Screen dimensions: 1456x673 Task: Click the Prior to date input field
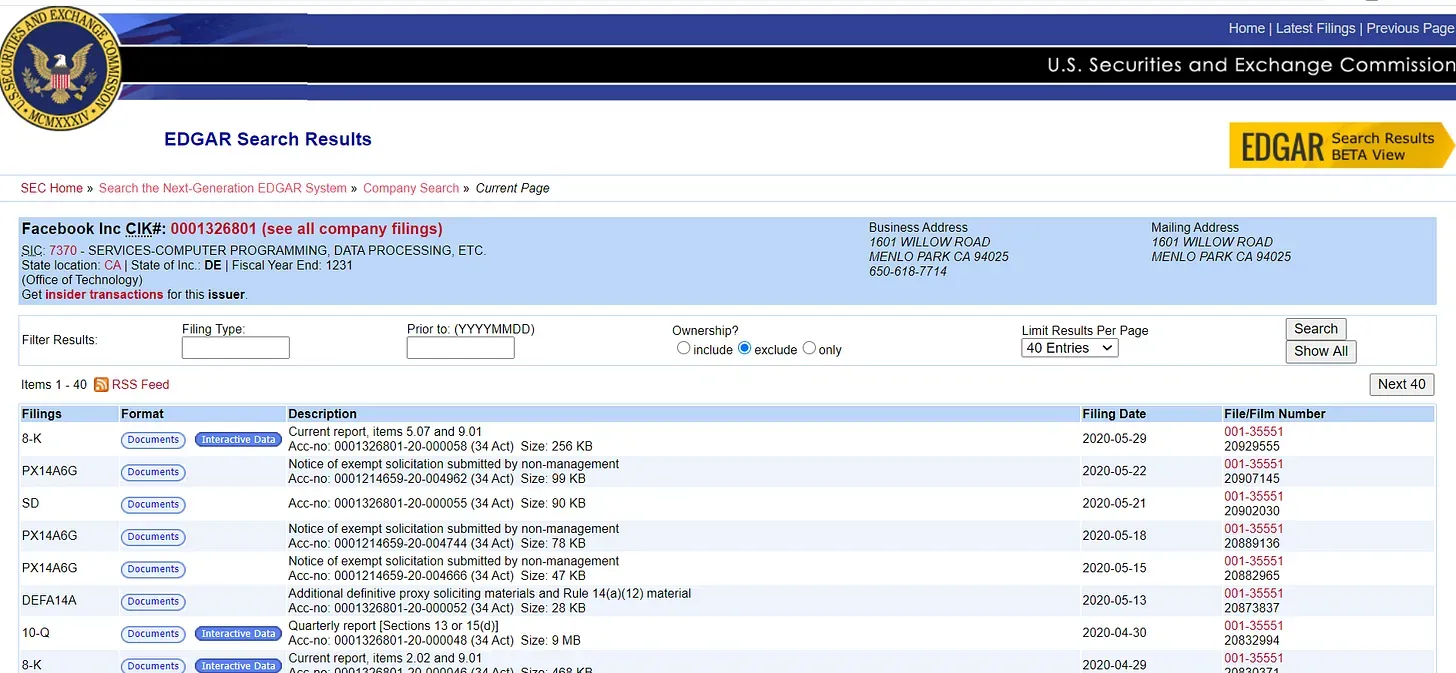460,348
